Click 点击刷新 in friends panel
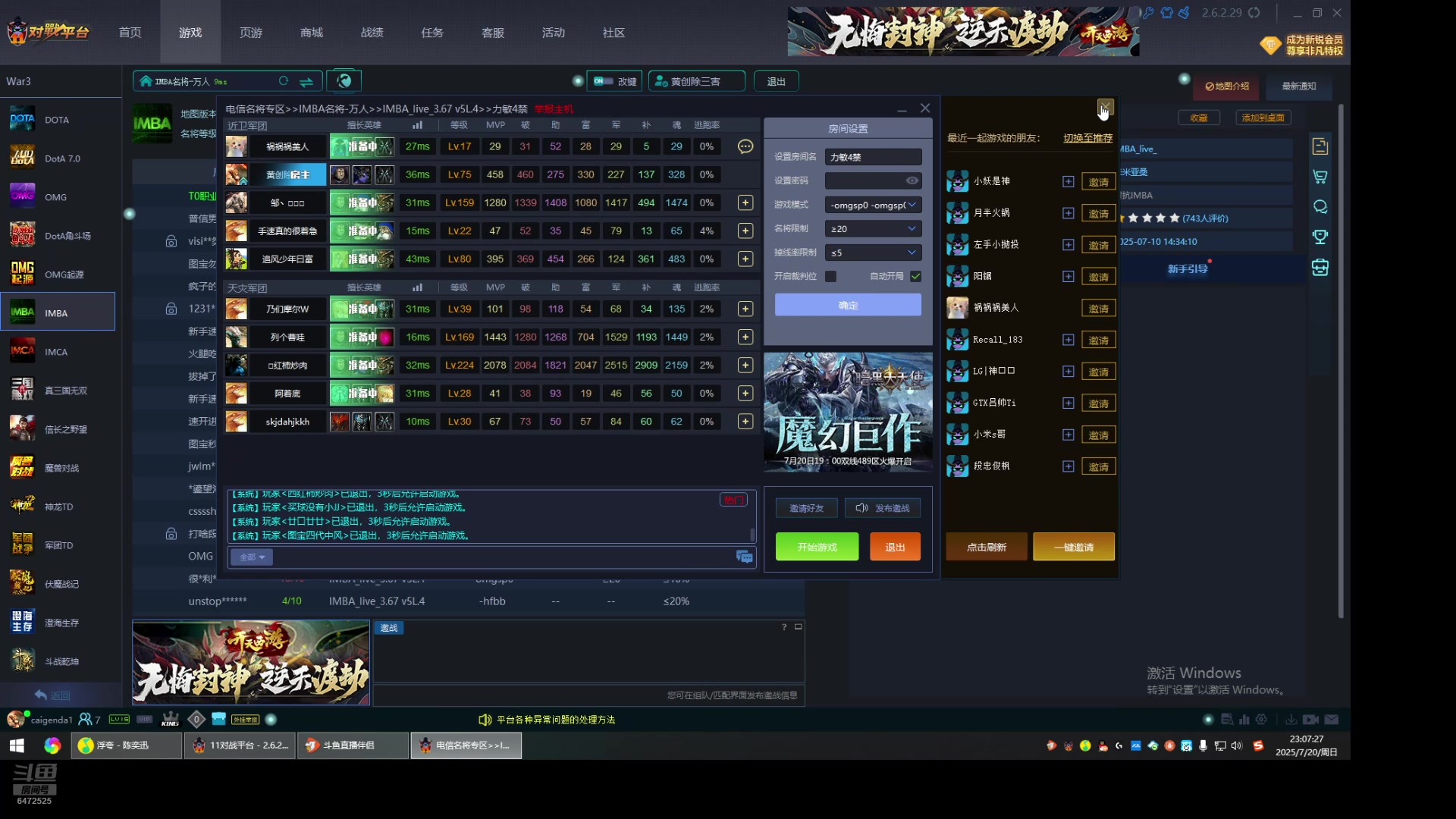1456x819 pixels. (987, 547)
